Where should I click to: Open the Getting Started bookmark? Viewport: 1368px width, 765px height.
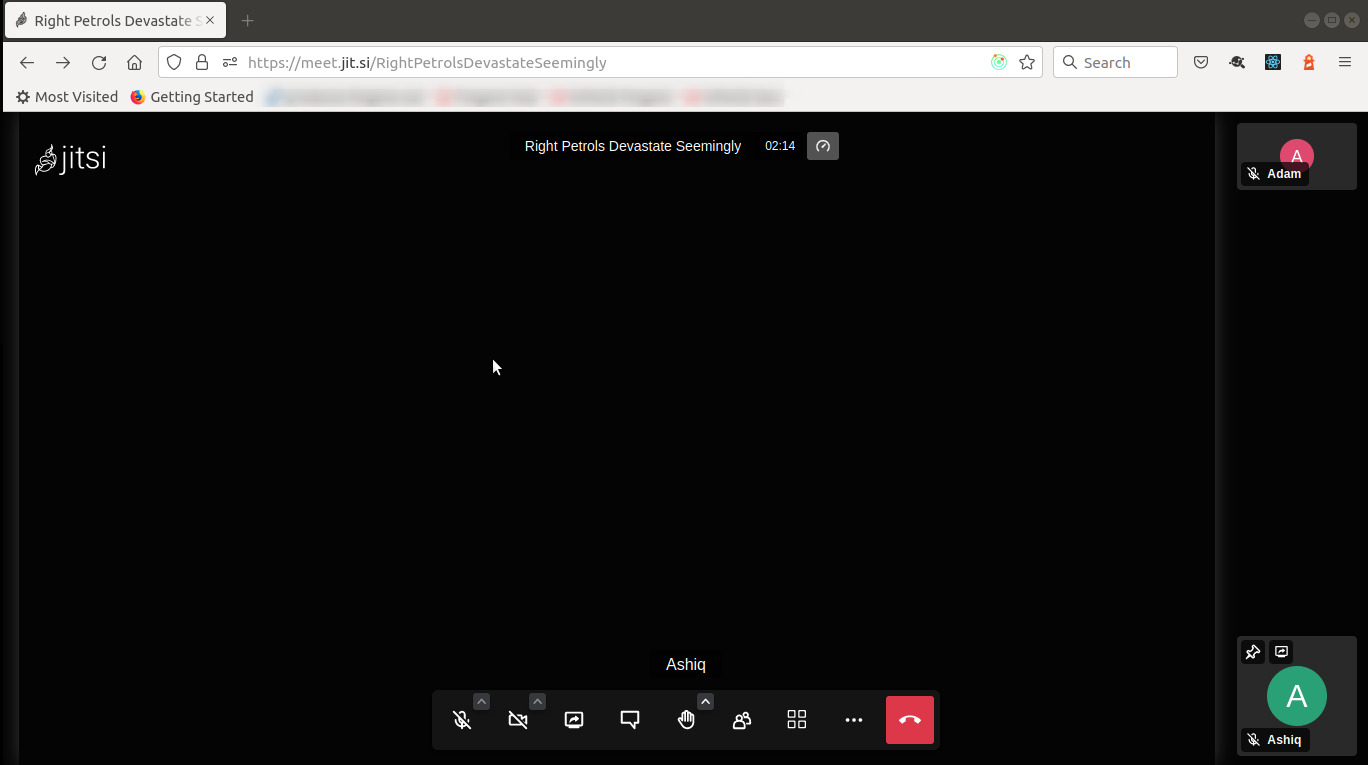[191, 96]
